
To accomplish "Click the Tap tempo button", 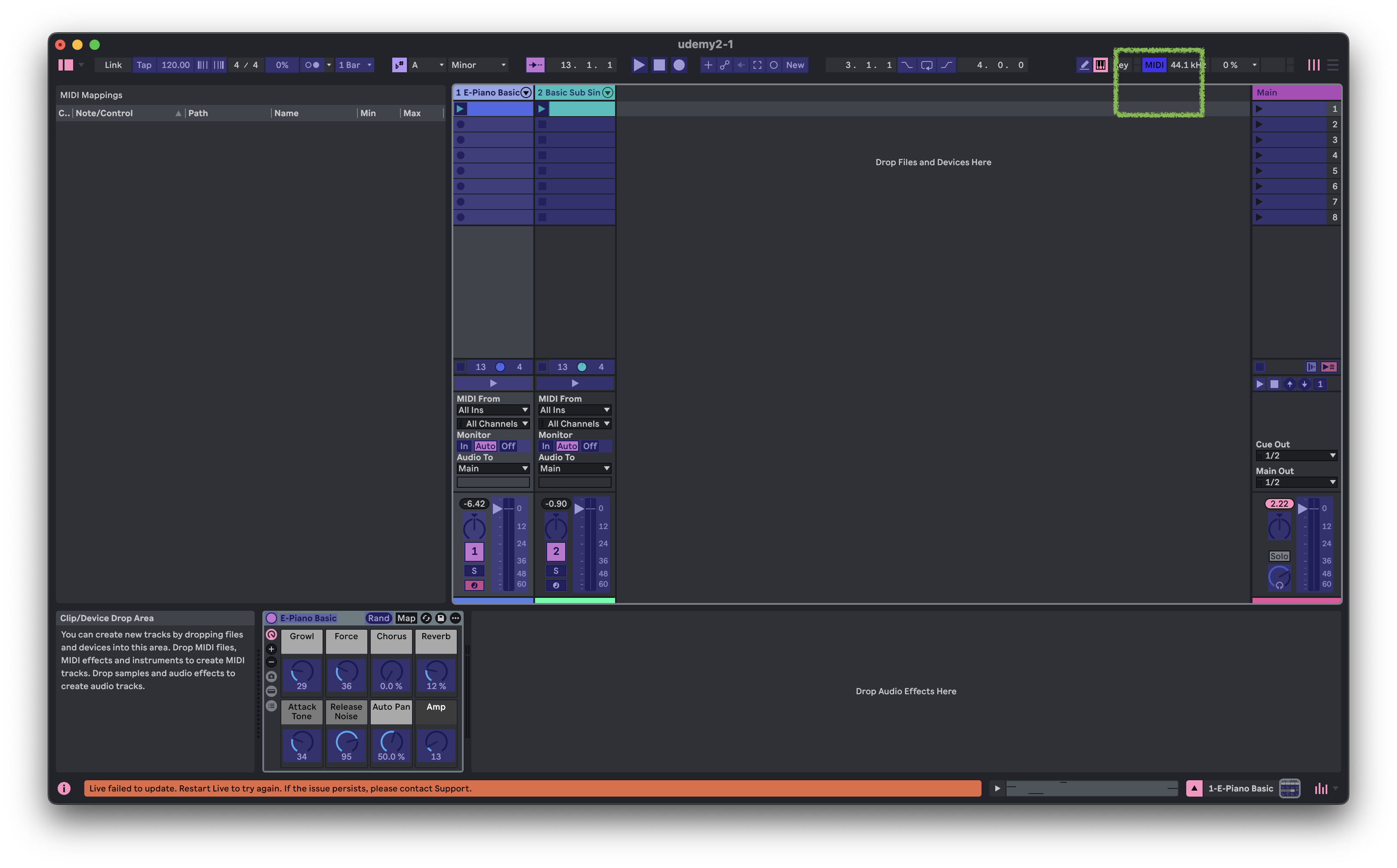I will [x=144, y=65].
